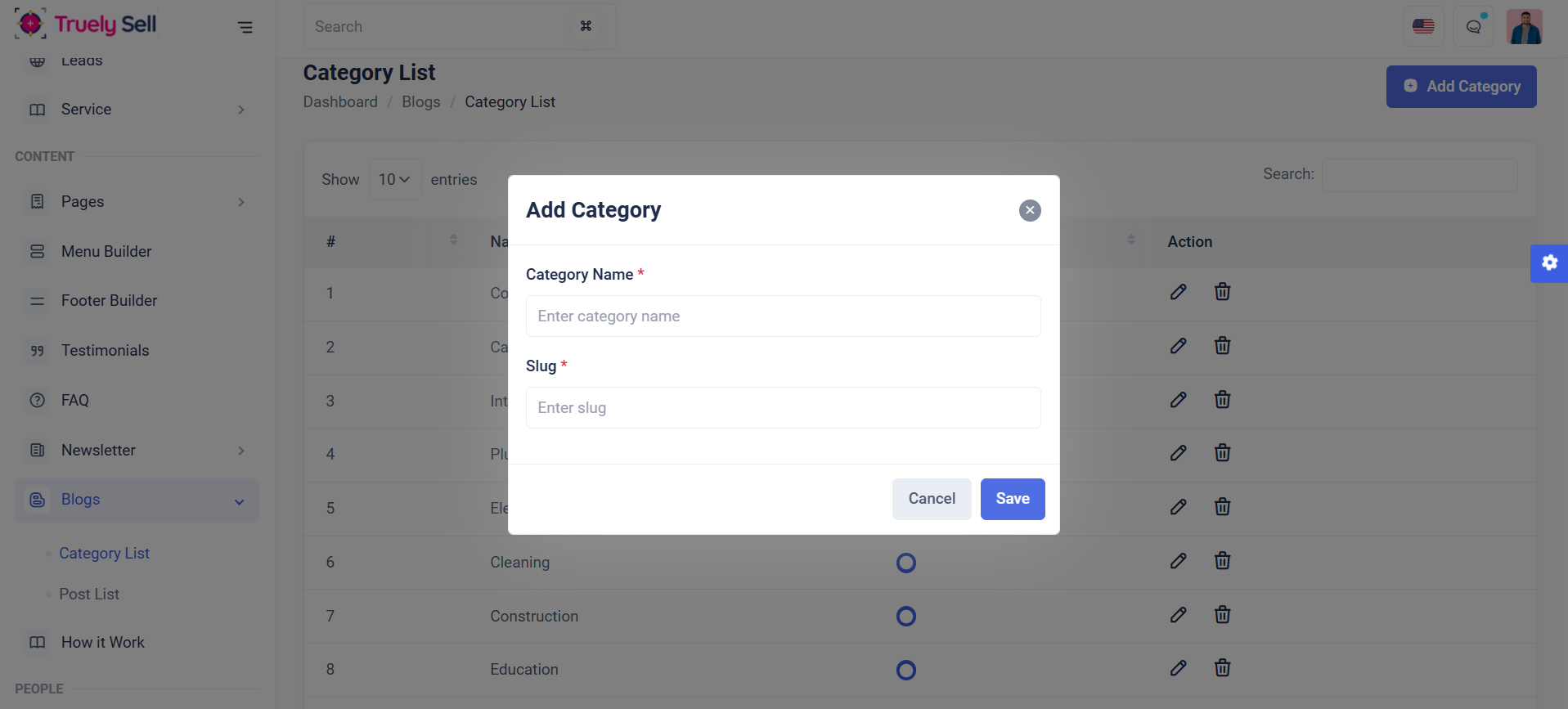Click the Cancel button

click(931, 499)
